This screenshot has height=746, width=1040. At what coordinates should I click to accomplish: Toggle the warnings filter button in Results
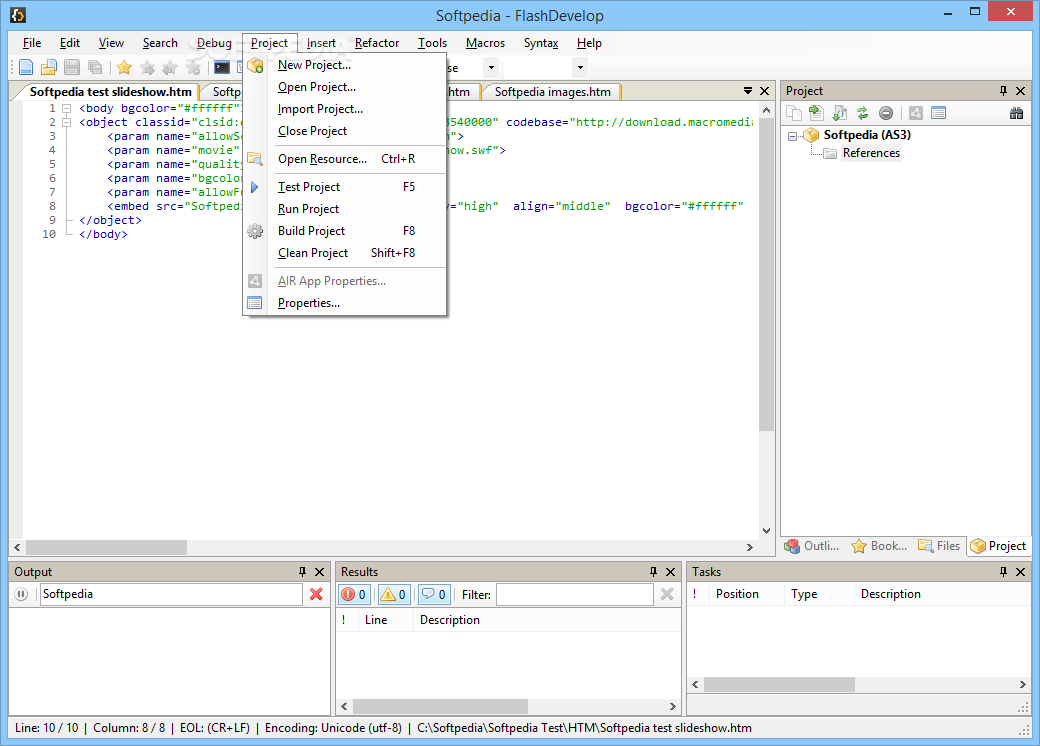393,594
